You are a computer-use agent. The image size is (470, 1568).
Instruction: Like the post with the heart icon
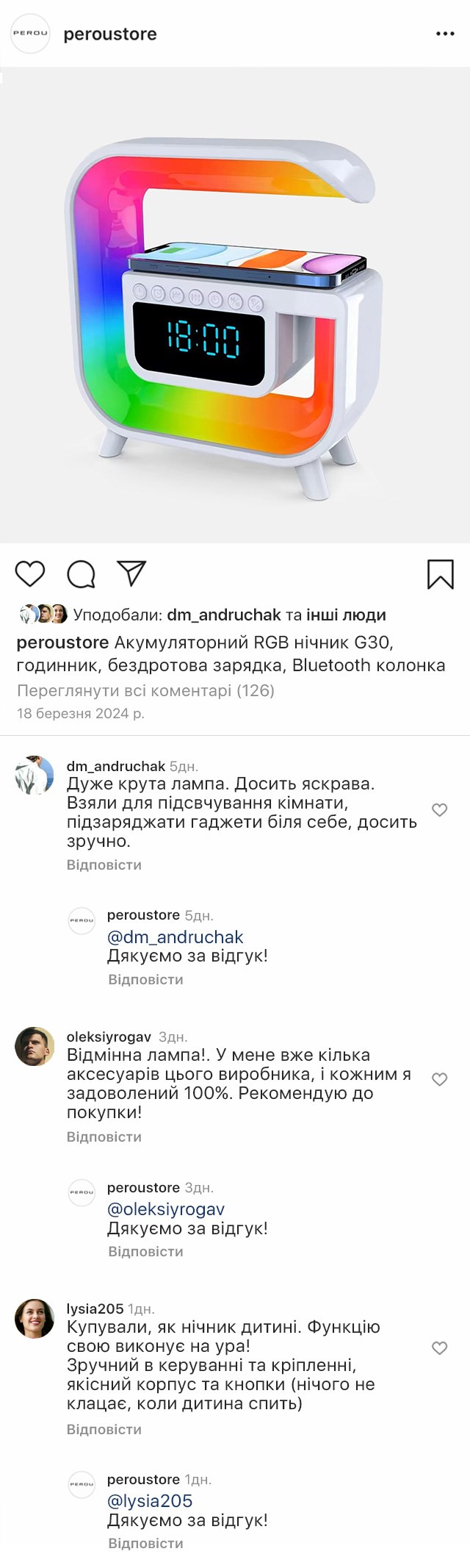coord(30,573)
